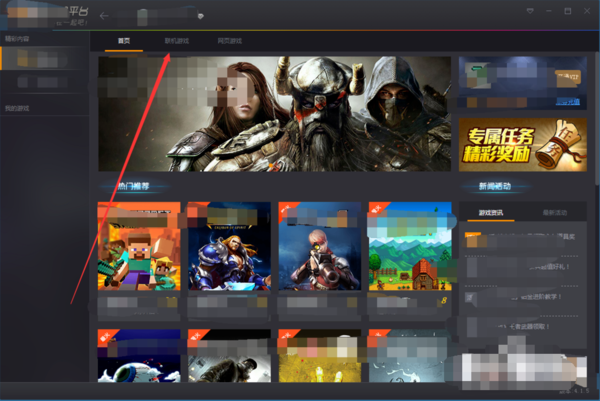
Task: Open the 联机游戏 tab
Action: tap(176, 41)
